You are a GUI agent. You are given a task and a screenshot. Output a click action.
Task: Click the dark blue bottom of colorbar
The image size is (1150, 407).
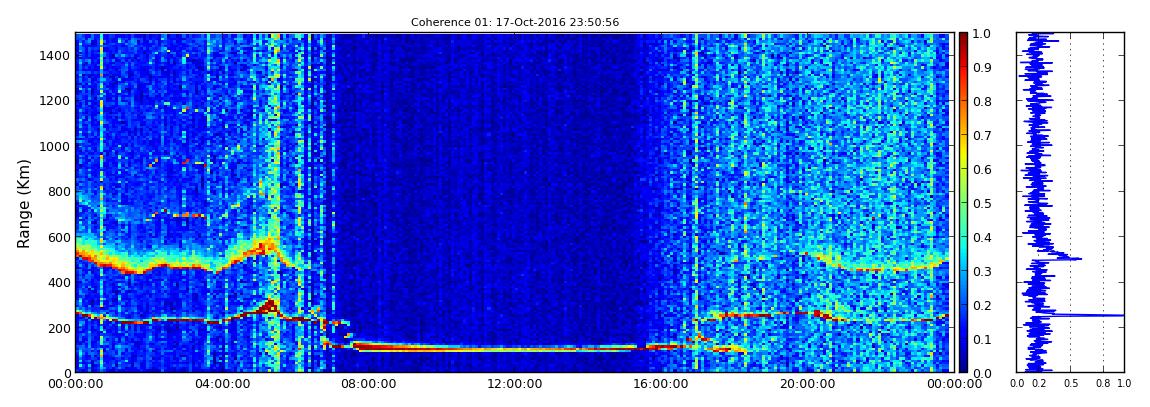962,364
